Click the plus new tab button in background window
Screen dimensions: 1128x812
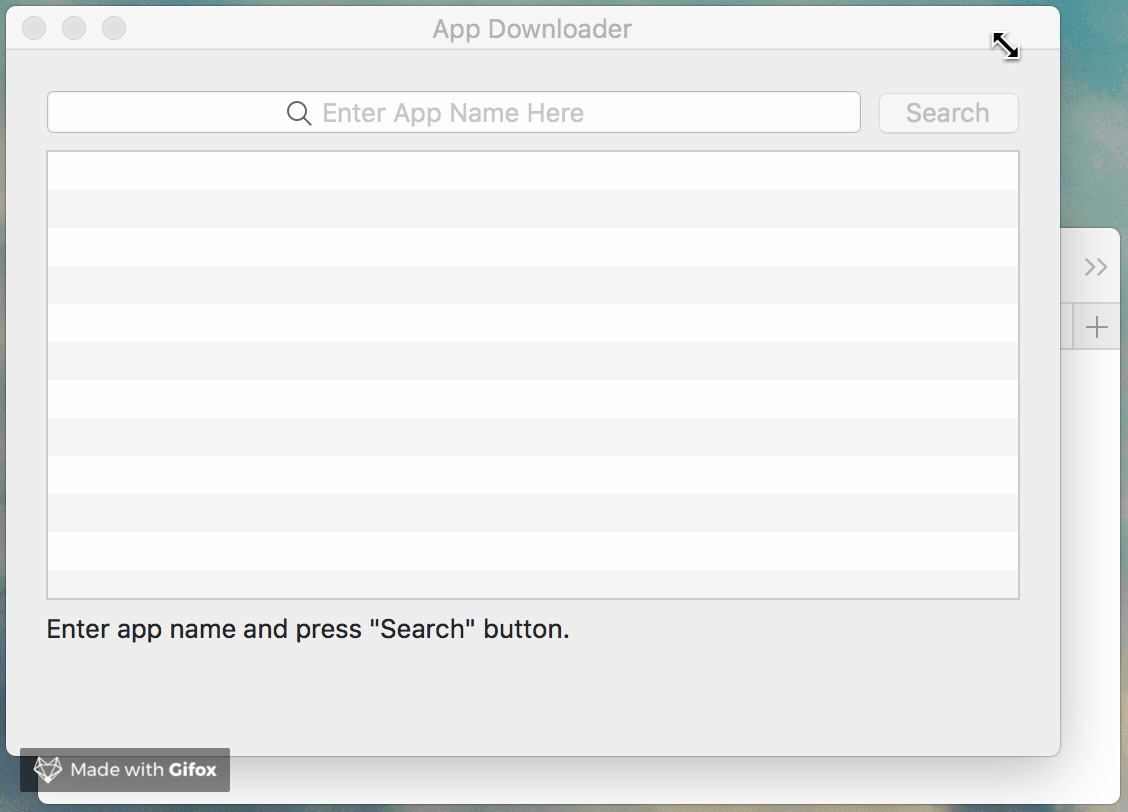point(1096,327)
